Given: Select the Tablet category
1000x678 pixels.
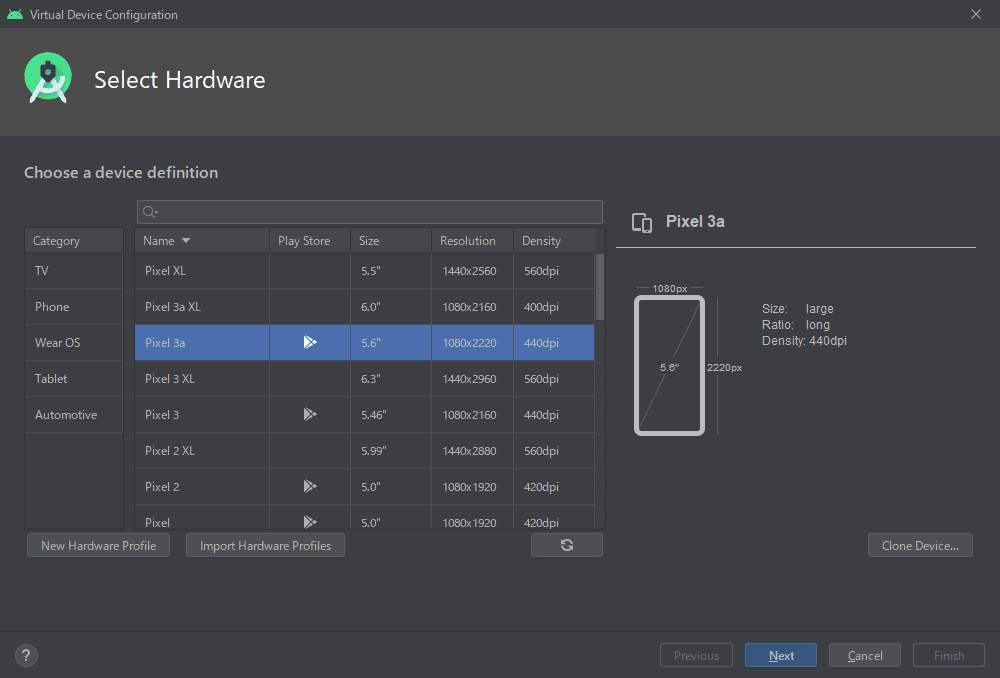Looking at the screenshot, I should point(74,379).
